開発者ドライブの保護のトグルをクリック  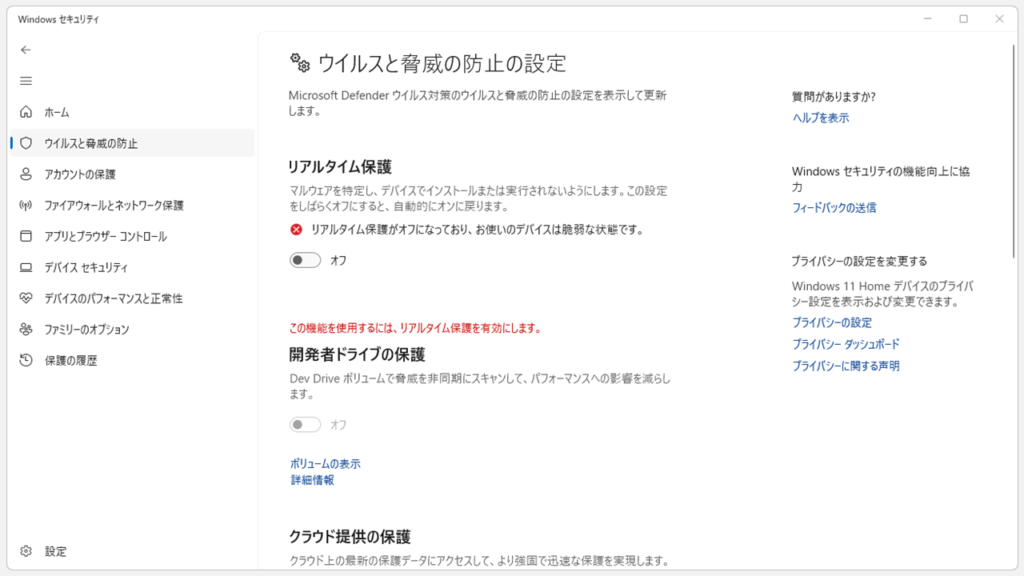point(305,425)
